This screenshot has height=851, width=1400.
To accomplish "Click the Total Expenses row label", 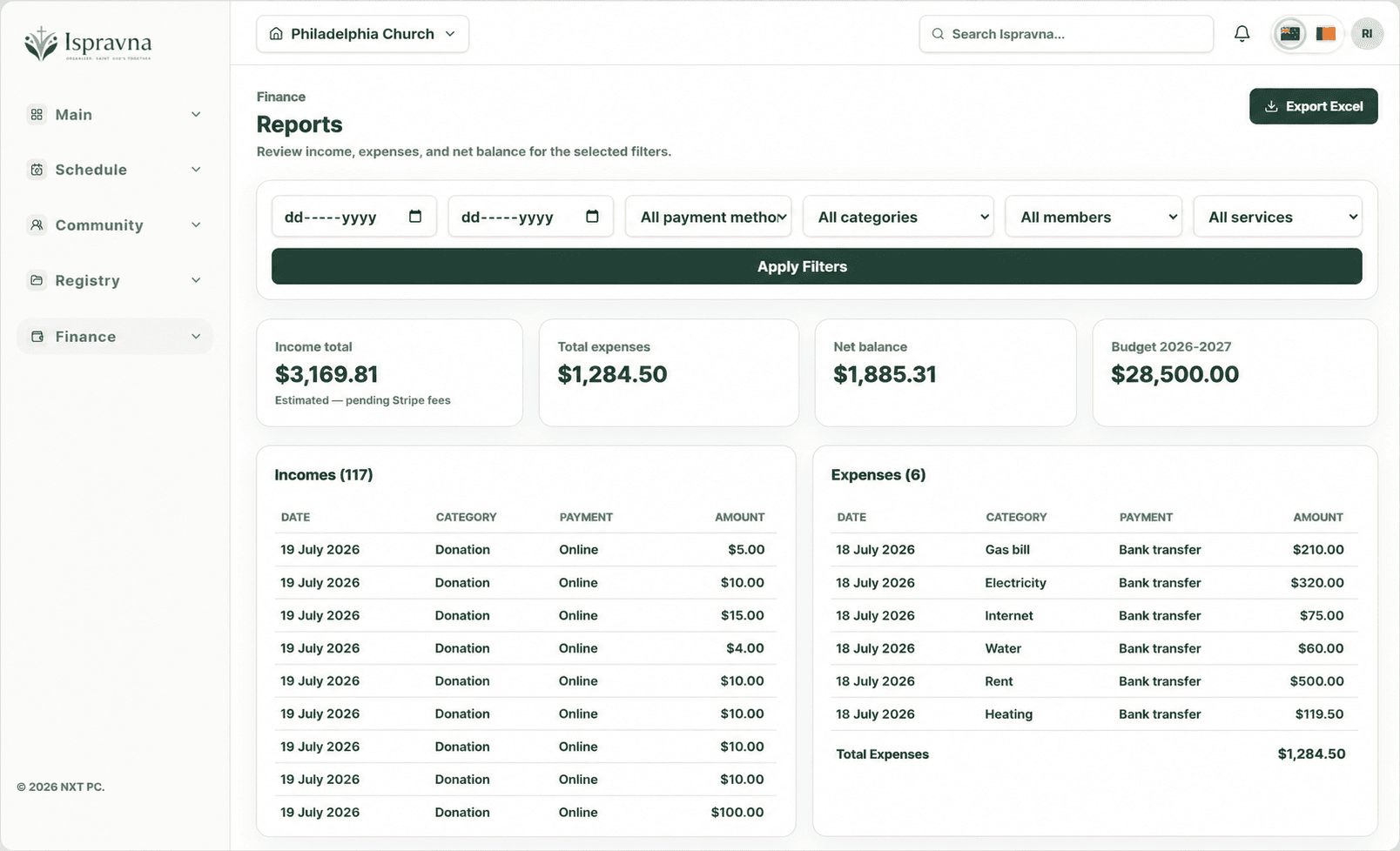I will tap(882, 754).
